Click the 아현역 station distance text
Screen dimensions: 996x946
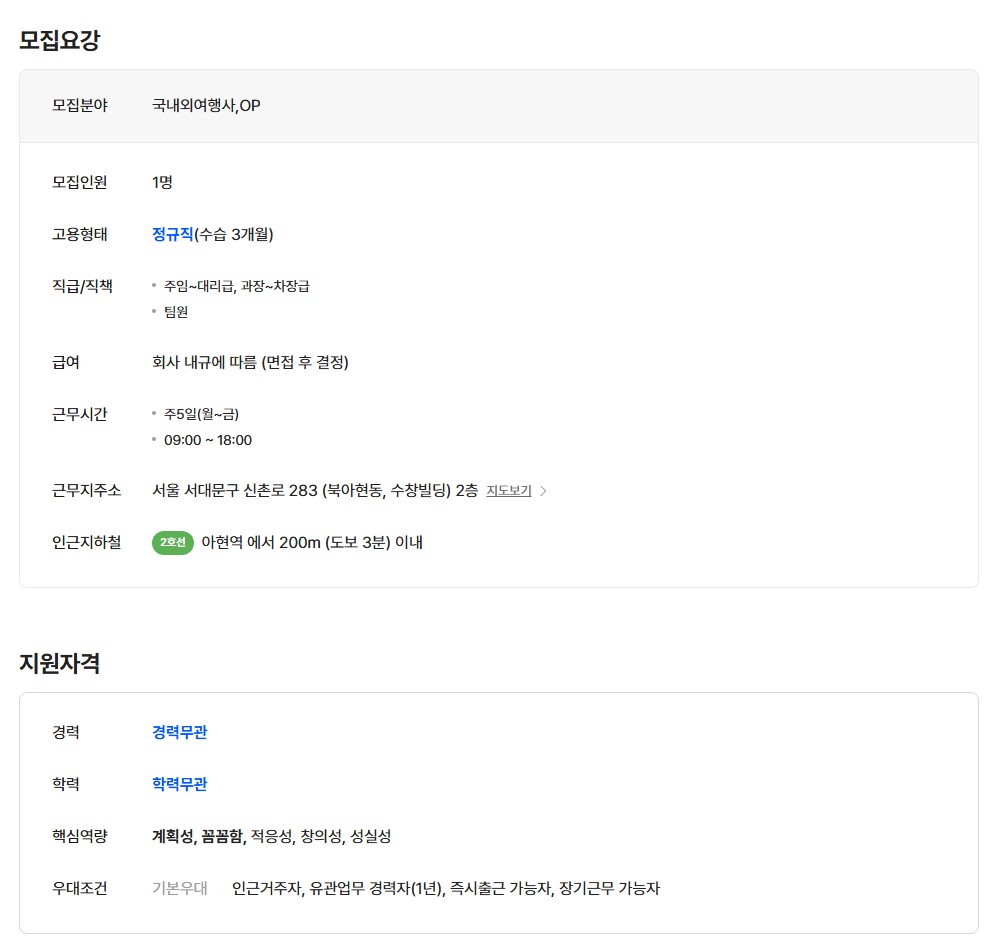pos(312,543)
